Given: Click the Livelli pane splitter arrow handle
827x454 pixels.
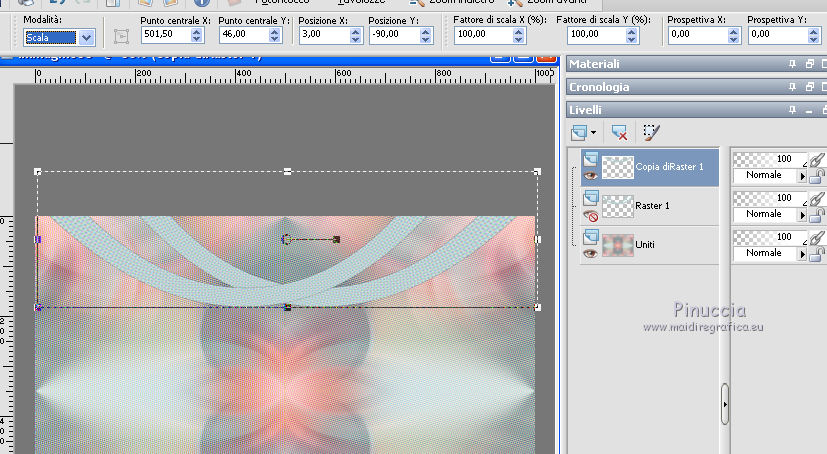Looking at the screenshot, I should (725, 404).
